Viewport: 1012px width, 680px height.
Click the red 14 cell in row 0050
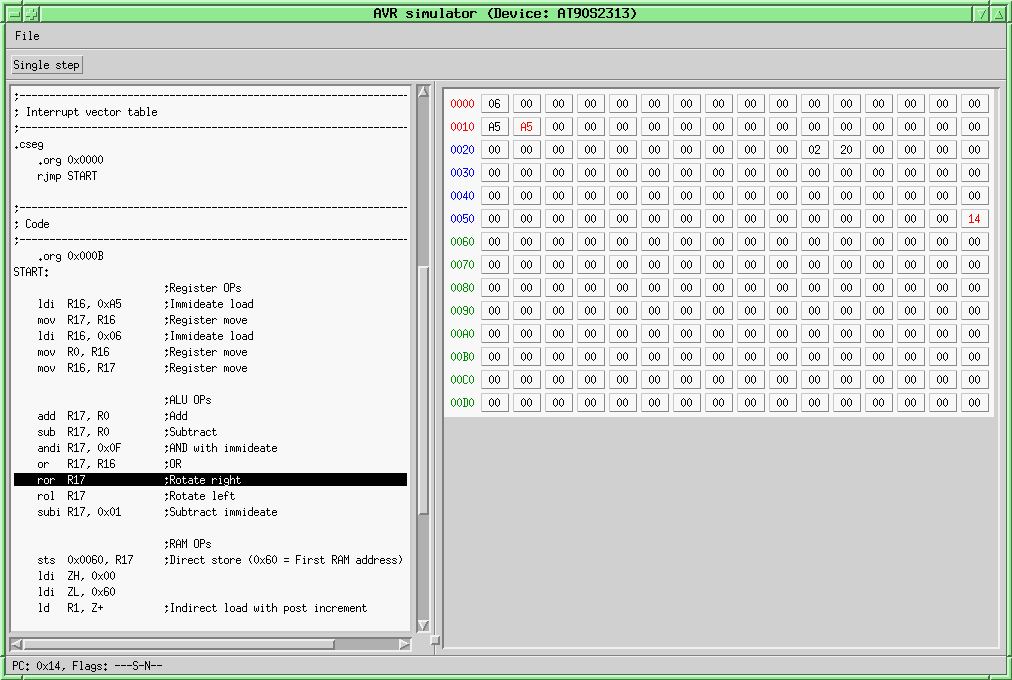click(975, 219)
